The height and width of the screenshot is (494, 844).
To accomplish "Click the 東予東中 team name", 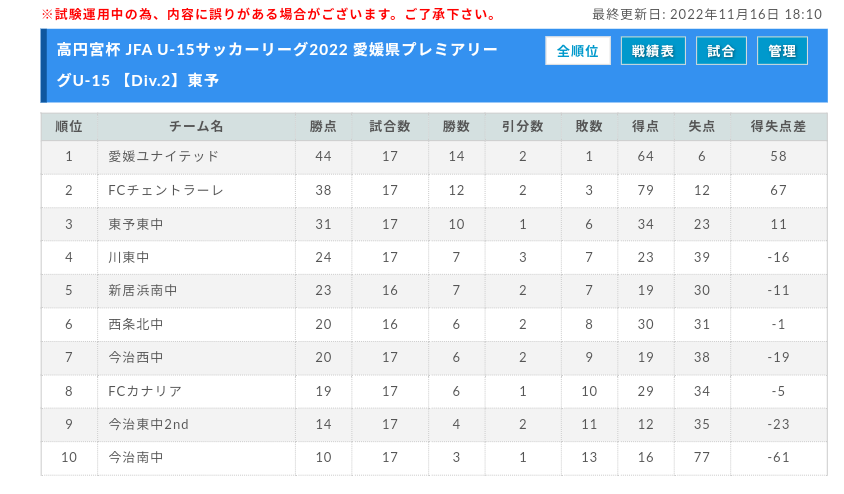I will pyautogui.click(x=135, y=224).
